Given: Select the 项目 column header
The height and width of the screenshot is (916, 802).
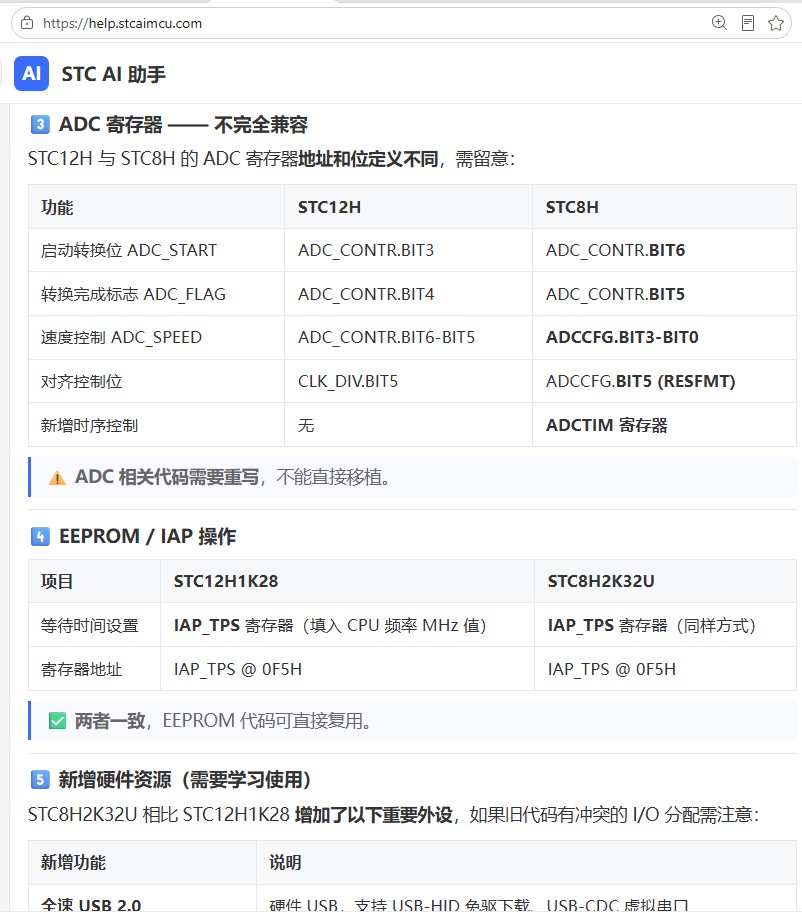Looking at the screenshot, I should click(x=94, y=581).
